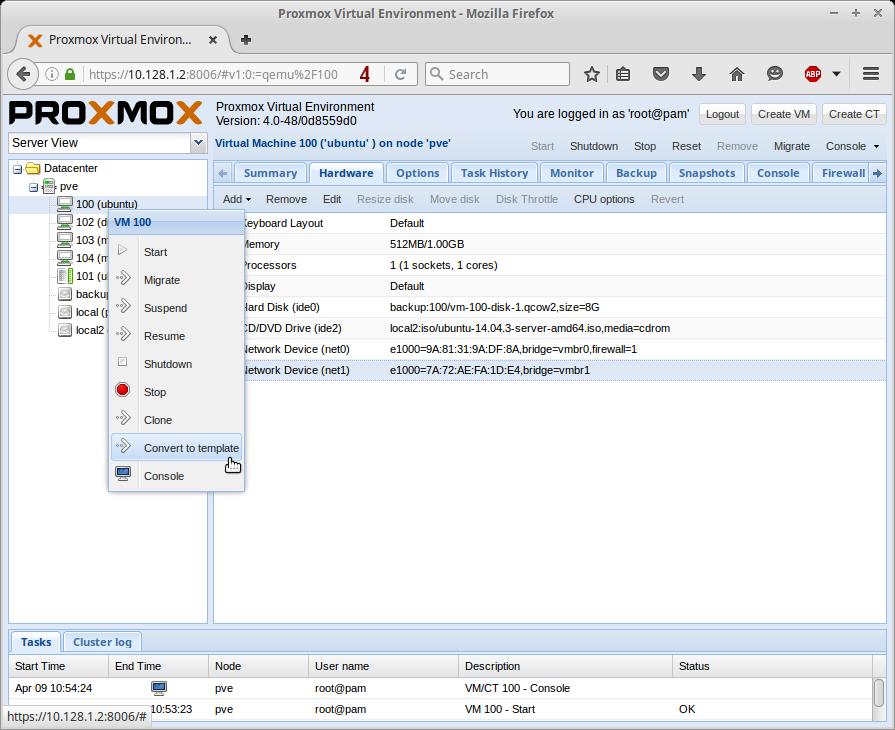895x730 pixels.
Task: Collapse the pve node in tree
Action: click(33, 187)
